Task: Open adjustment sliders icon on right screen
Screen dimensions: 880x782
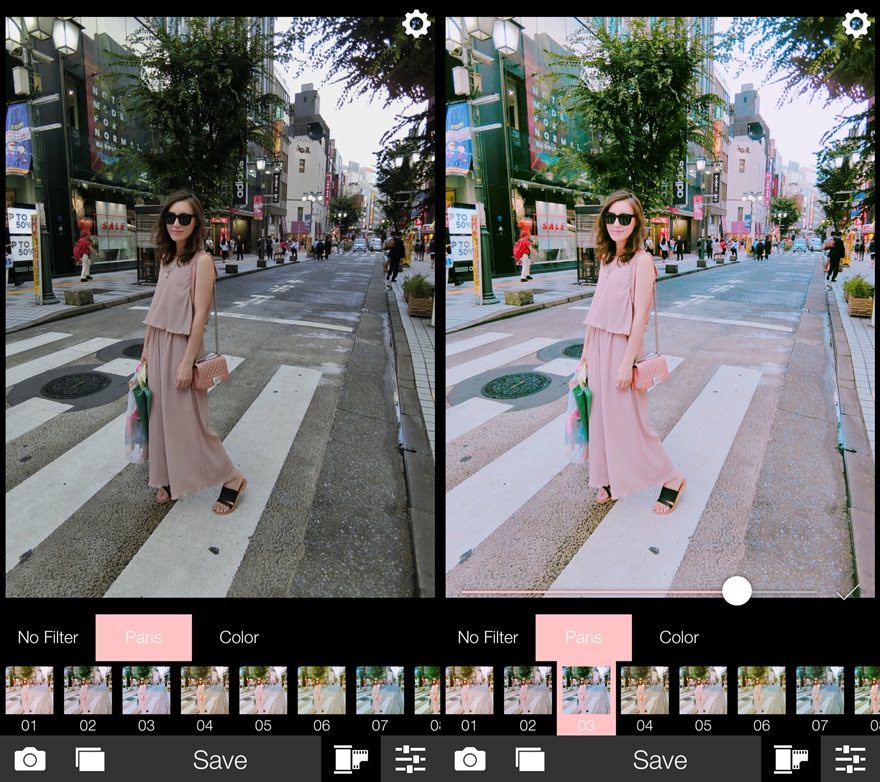Action: pyautogui.click(x=850, y=760)
